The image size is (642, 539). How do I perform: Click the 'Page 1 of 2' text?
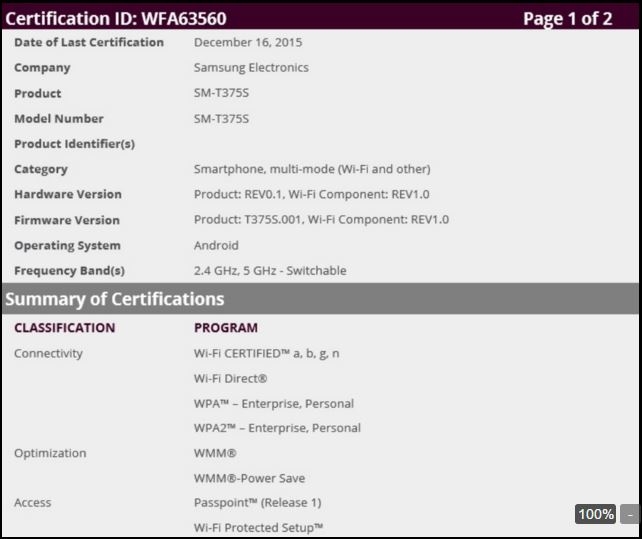coord(567,19)
